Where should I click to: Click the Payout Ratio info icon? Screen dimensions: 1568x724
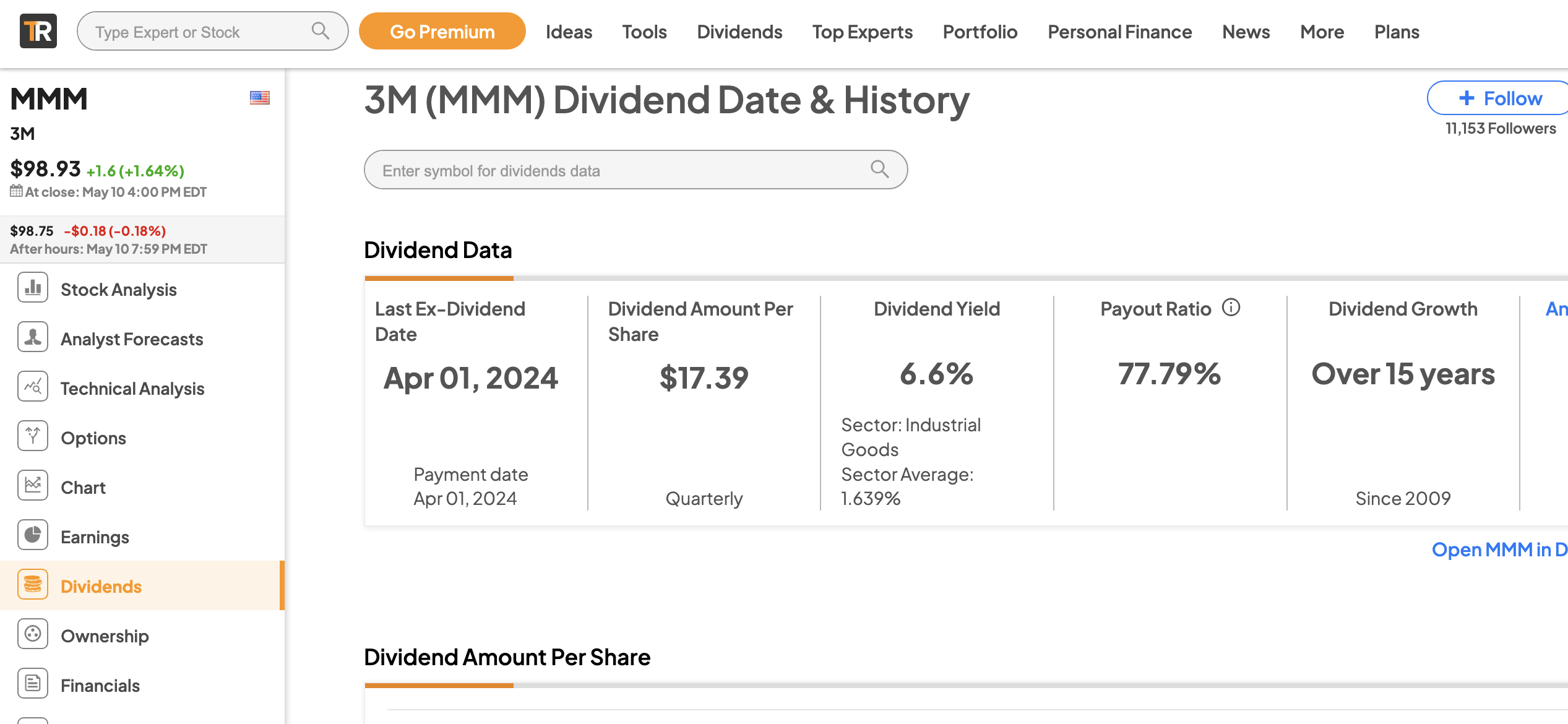click(x=1231, y=308)
